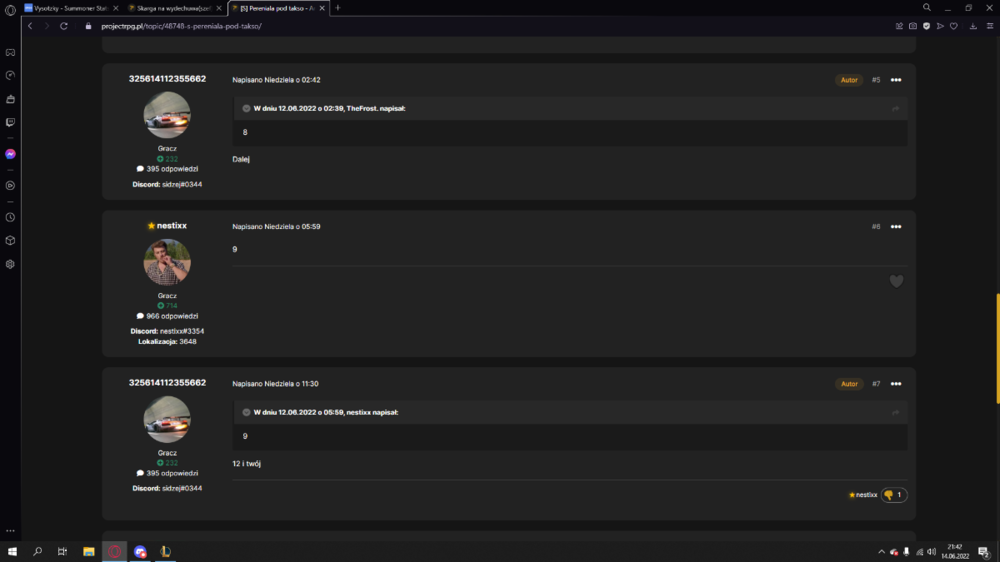Reload the page with the refresh icon
Viewport: 1000px width, 562px height.
64,26
